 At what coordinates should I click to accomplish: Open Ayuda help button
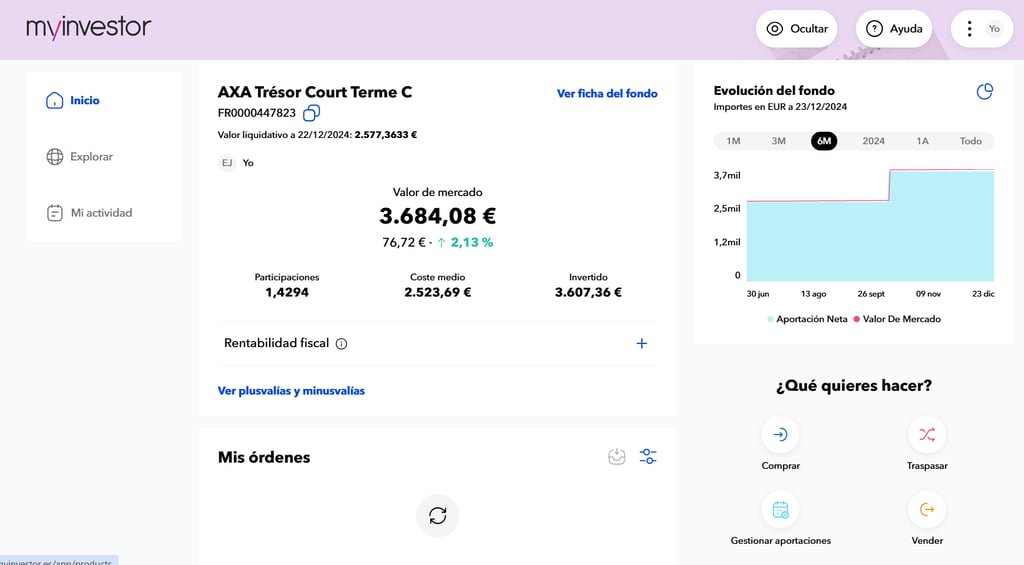pyautogui.click(x=894, y=29)
